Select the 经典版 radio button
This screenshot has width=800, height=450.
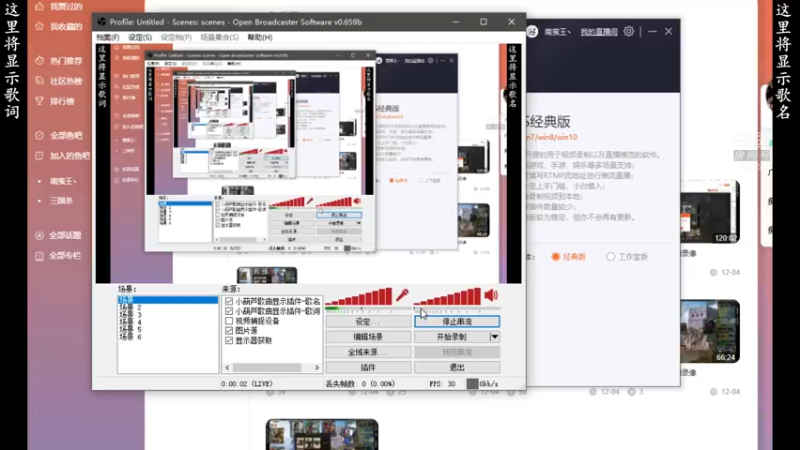(x=556, y=257)
